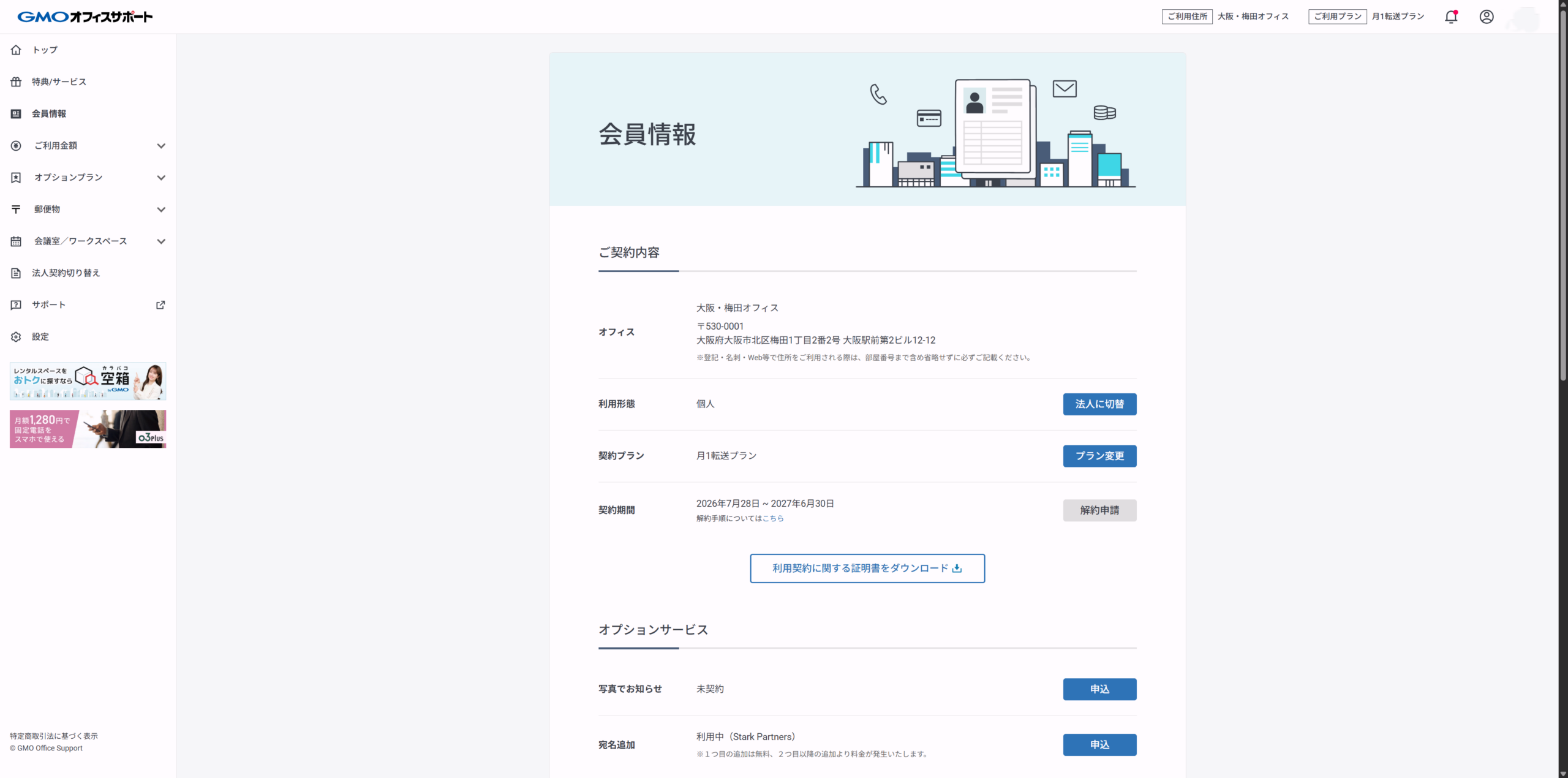Download the 利用契約に関する証明書
The width and height of the screenshot is (1568, 778).
(867, 568)
